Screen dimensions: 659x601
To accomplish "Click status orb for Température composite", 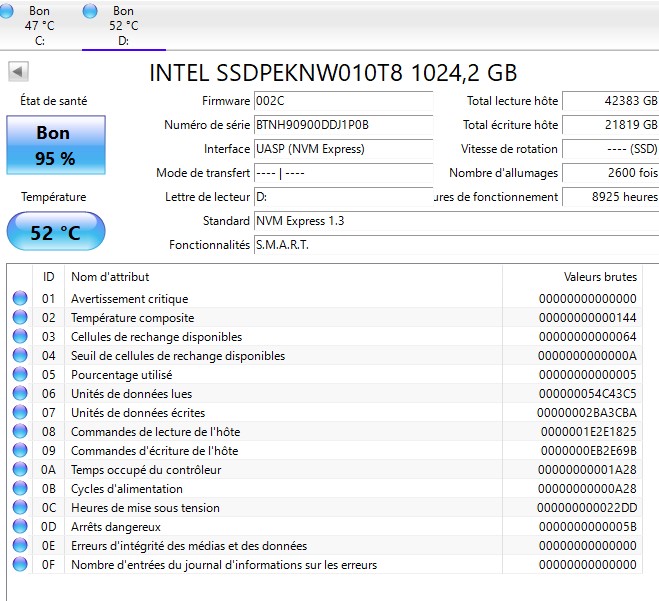I will (x=20, y=317).
